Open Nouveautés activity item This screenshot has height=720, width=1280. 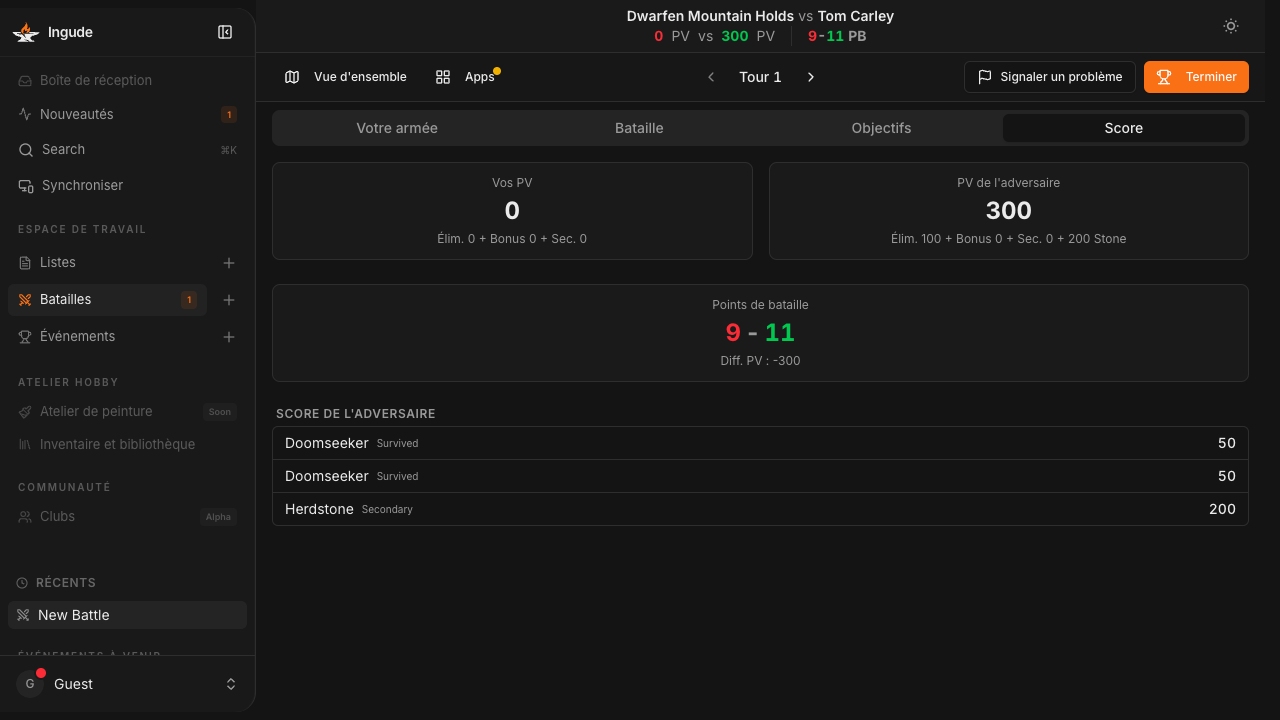(x=127, y=115)
